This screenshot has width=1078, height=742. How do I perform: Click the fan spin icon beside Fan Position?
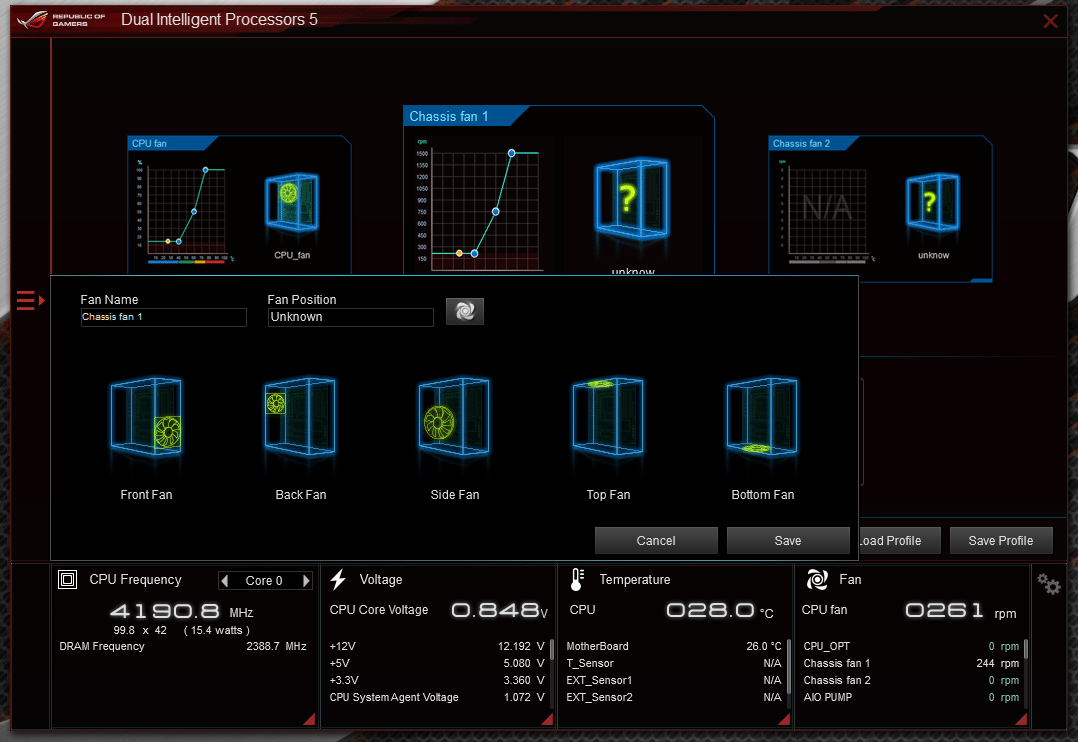[465, 312]
